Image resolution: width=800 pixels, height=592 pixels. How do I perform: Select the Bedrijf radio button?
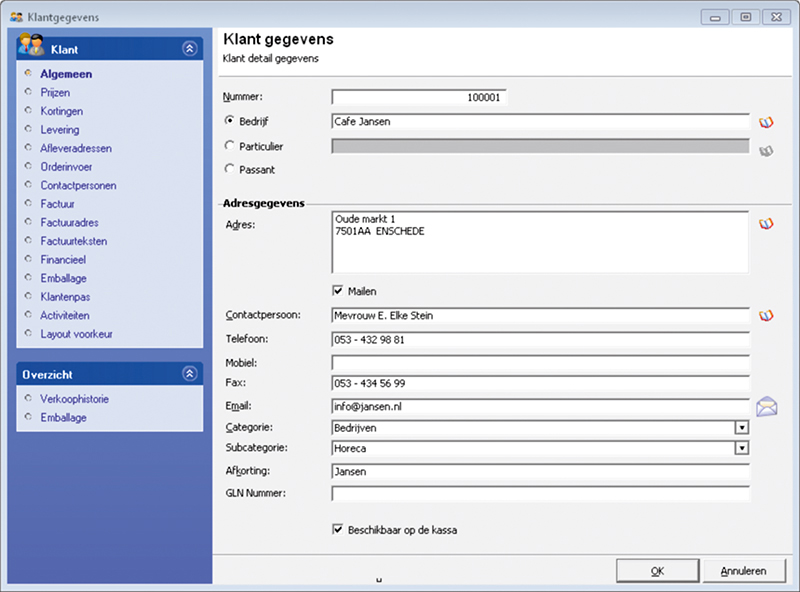(x=230, y=120)
